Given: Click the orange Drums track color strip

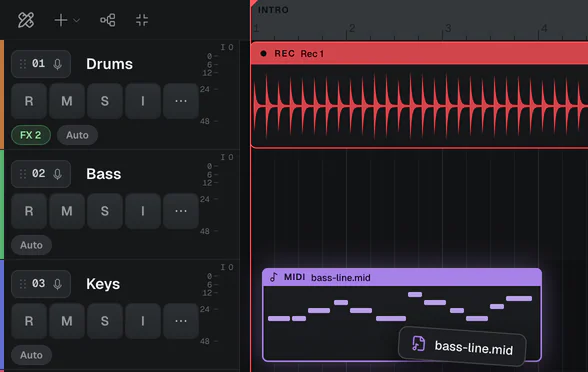Looking at the screenshot, I should (x=2, y=94).
